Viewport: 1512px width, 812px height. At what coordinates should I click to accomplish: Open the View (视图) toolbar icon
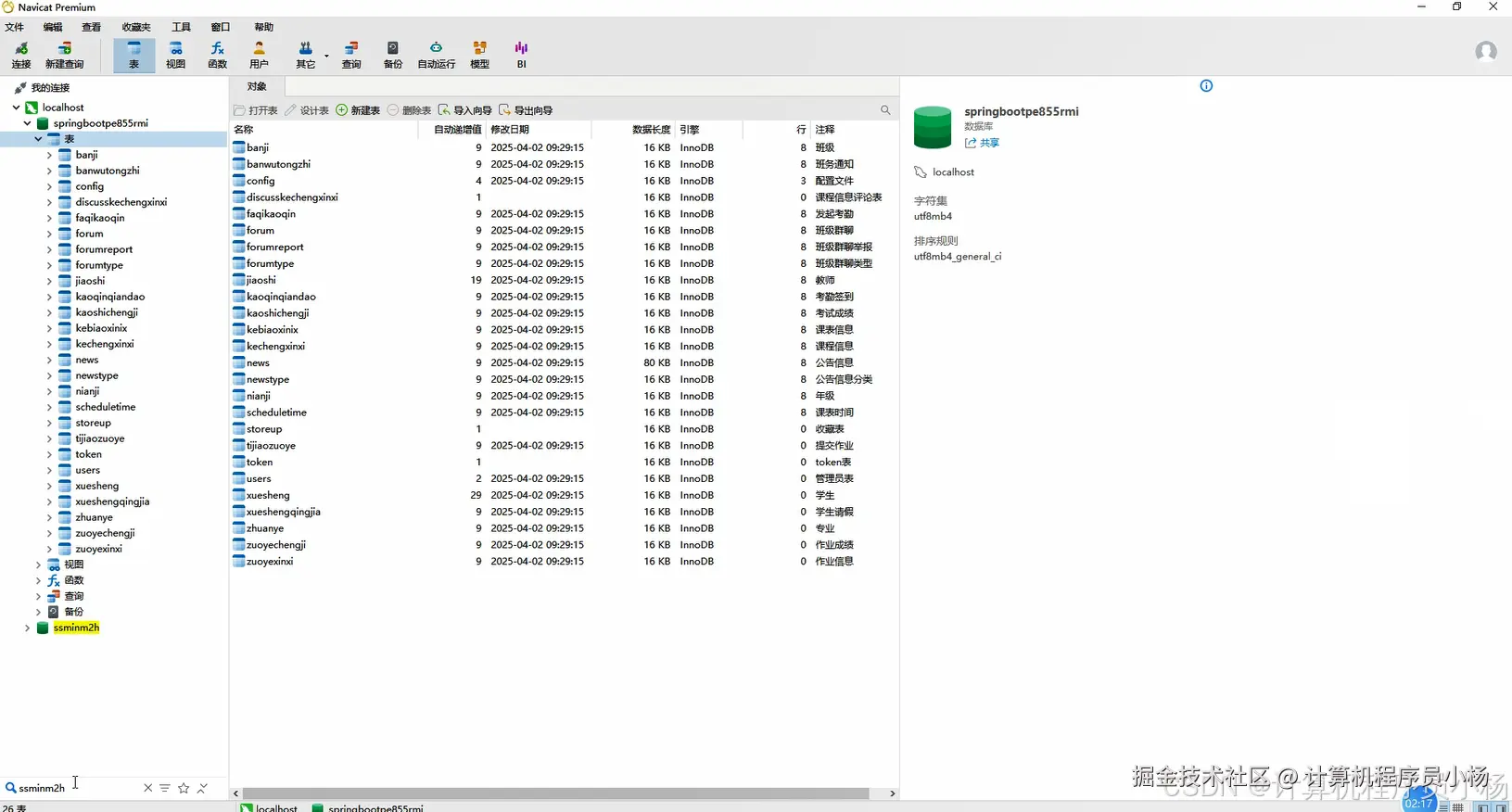(175, 55)
